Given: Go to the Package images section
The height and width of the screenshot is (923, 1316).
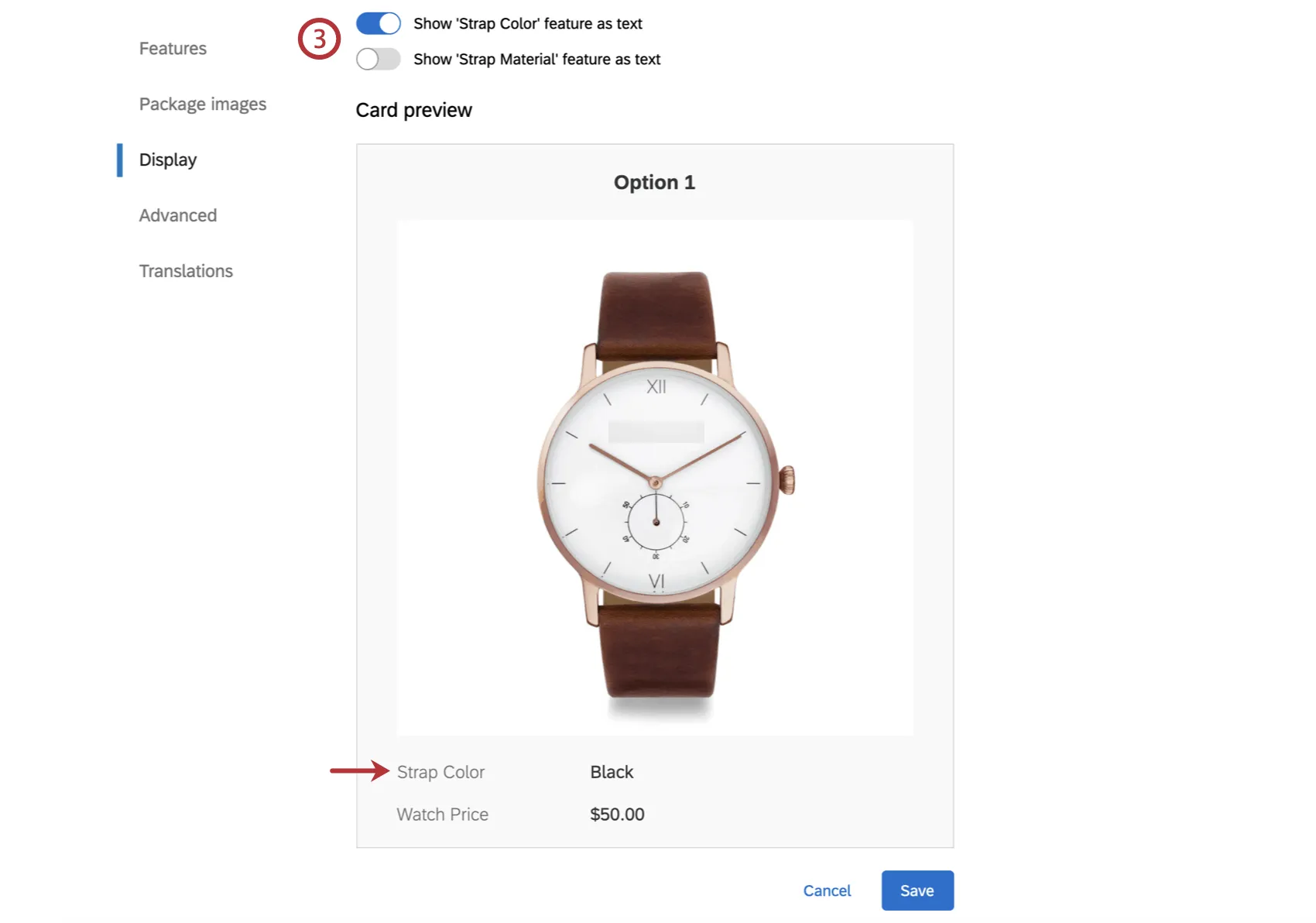Looking at the screenshot, I should click(x=202, y=104).
